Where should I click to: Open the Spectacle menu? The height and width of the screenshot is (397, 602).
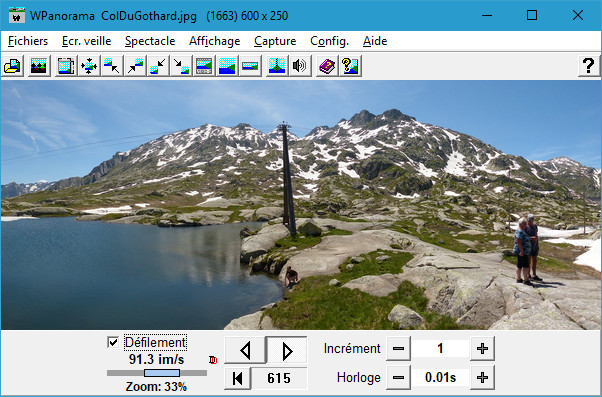pyautogui.click(x=150, y=41)
